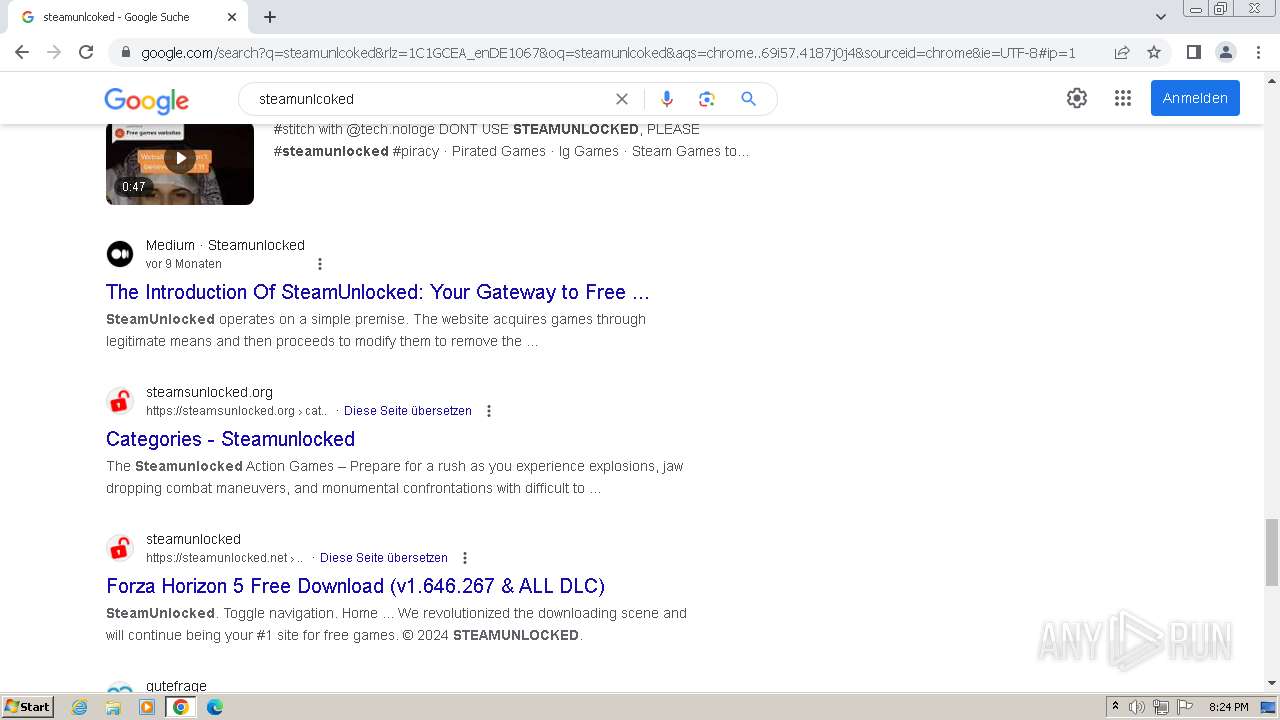The image size is (1280, 720).
Task: Click the browser forward arrow
Action: (x=54, y=52)
